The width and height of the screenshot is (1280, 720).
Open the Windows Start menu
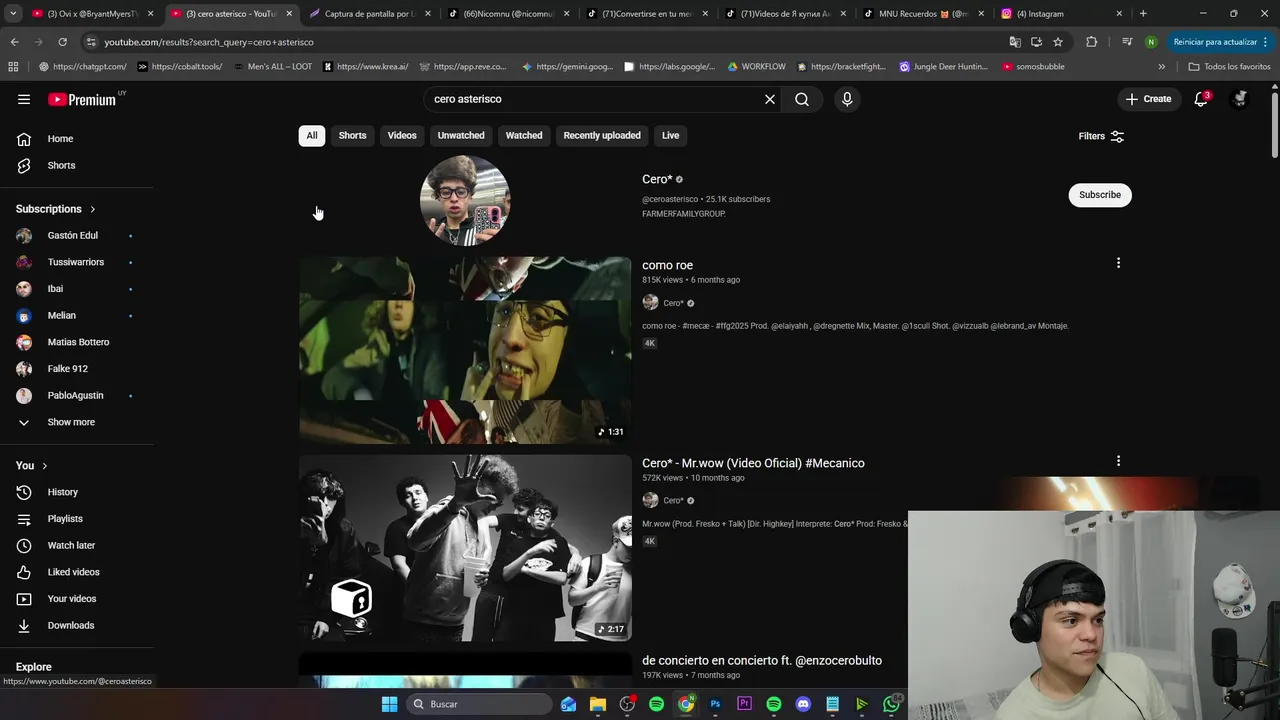(390, 704)
